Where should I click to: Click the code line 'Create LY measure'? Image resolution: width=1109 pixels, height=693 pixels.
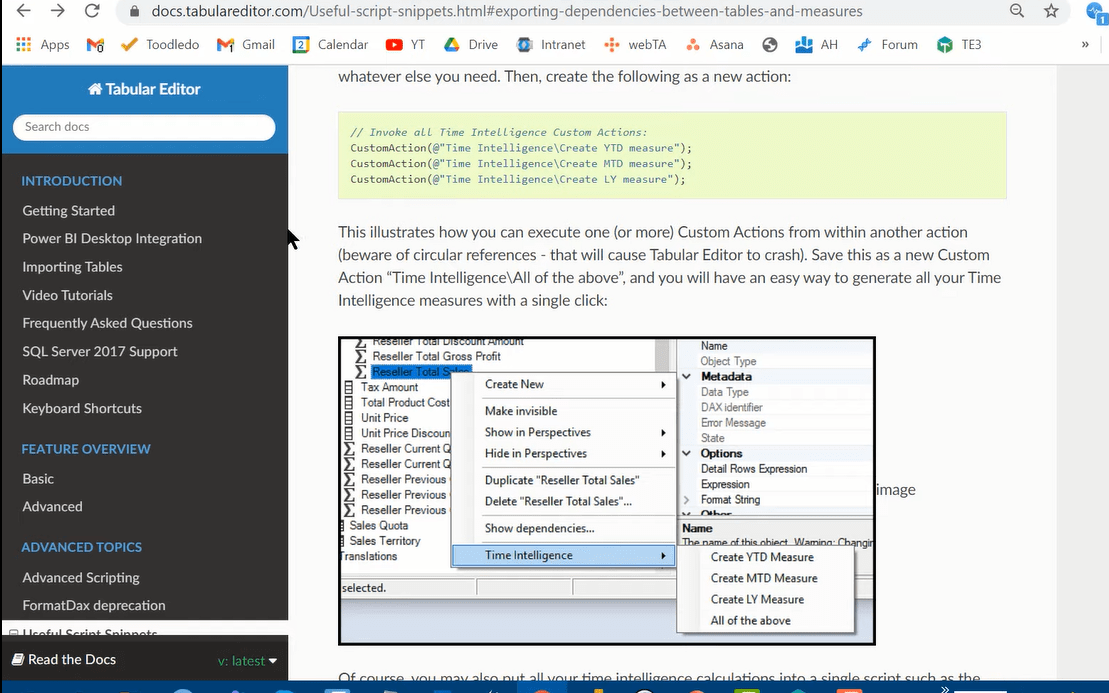point(518,179)
